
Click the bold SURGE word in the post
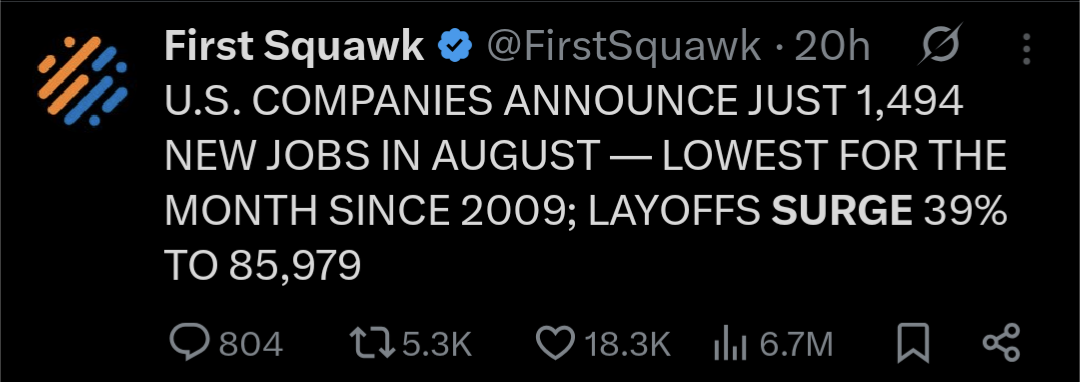click(842, 211)
